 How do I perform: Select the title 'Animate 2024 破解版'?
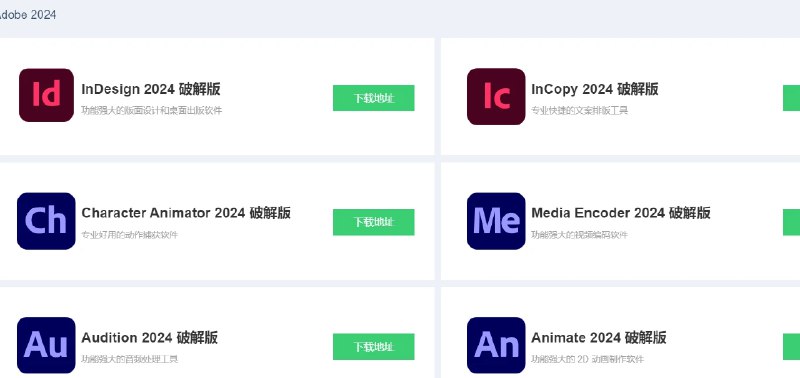pos(599,337)
